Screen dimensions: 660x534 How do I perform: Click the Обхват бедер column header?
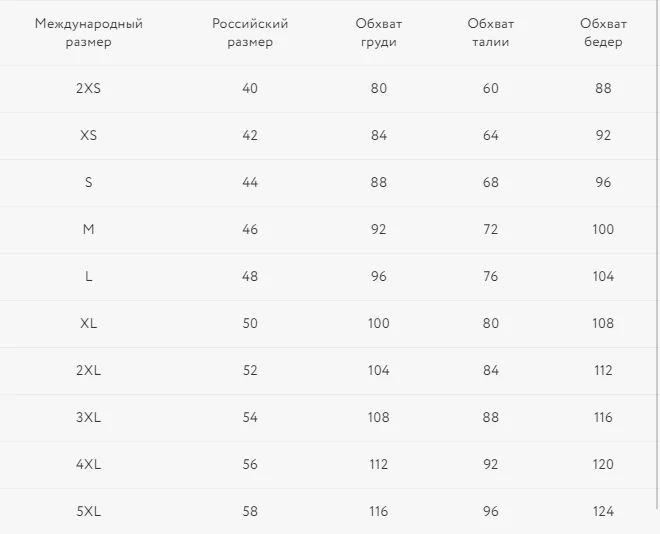[603, 32]
